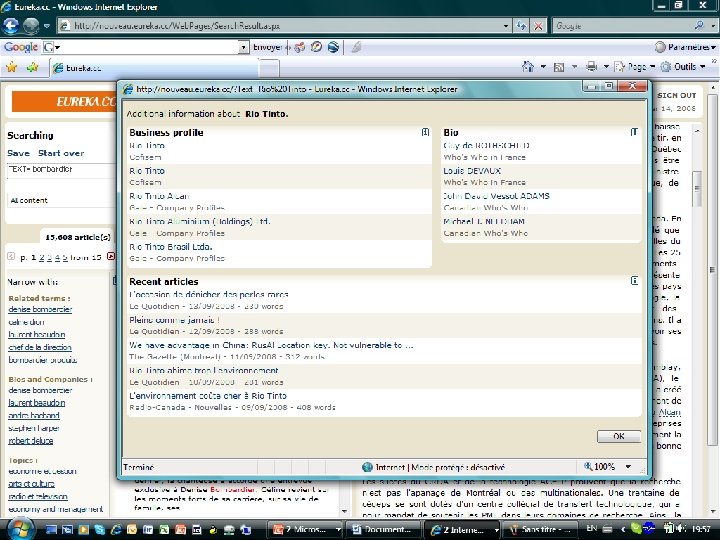Click the browser Back arrow button
Viewport: 720px width, 540px height.
pyautogui.click(x=11, y=26)
